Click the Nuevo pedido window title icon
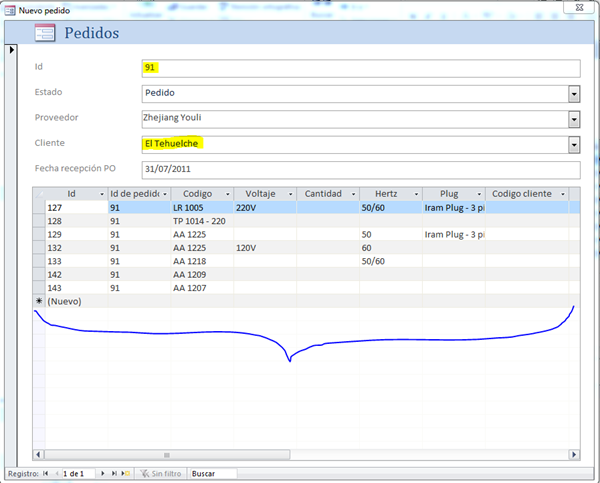This screenshot has height=483, width=600. click(x=10, y=8)
